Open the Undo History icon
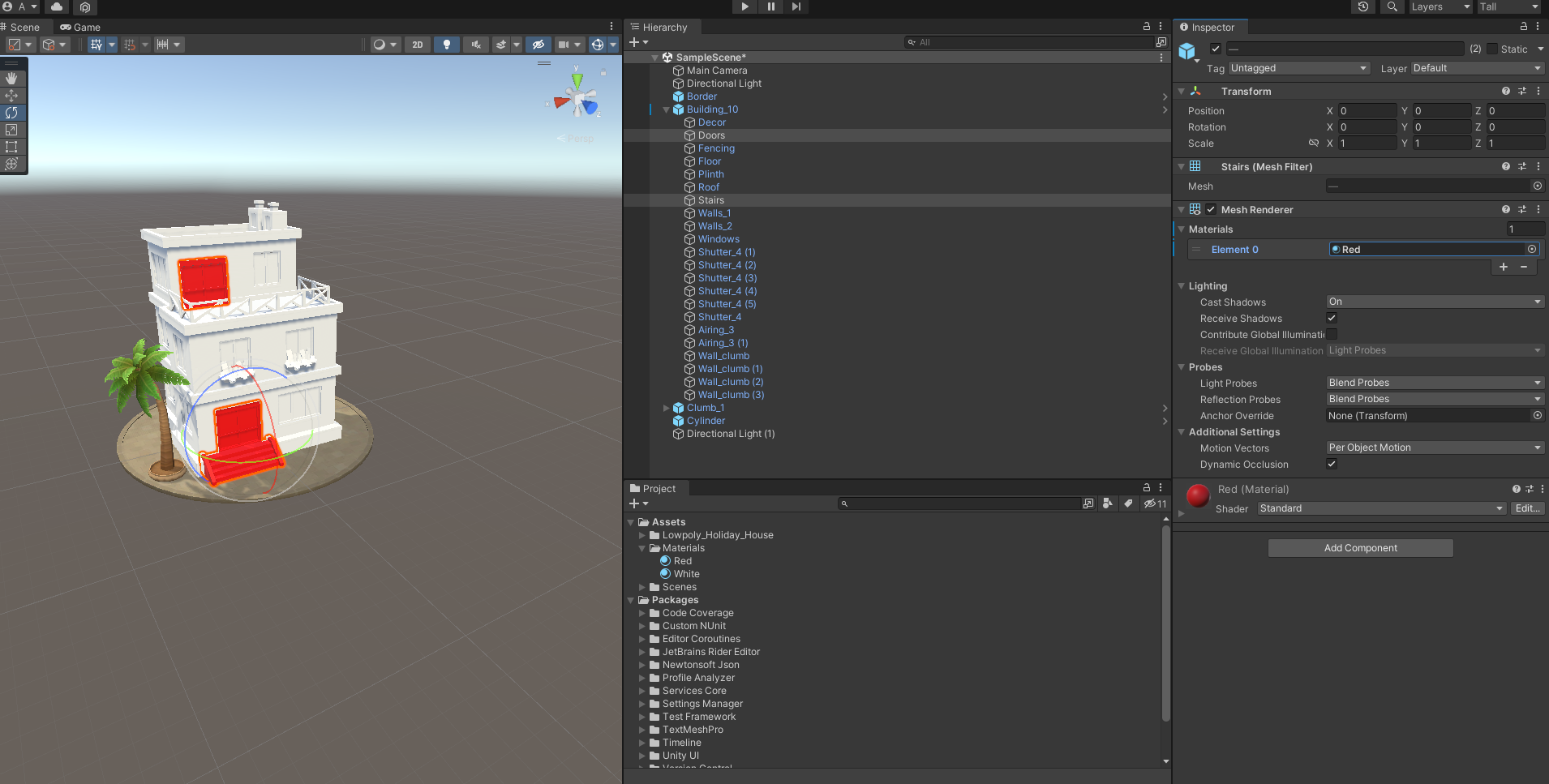 point(1363,6)
